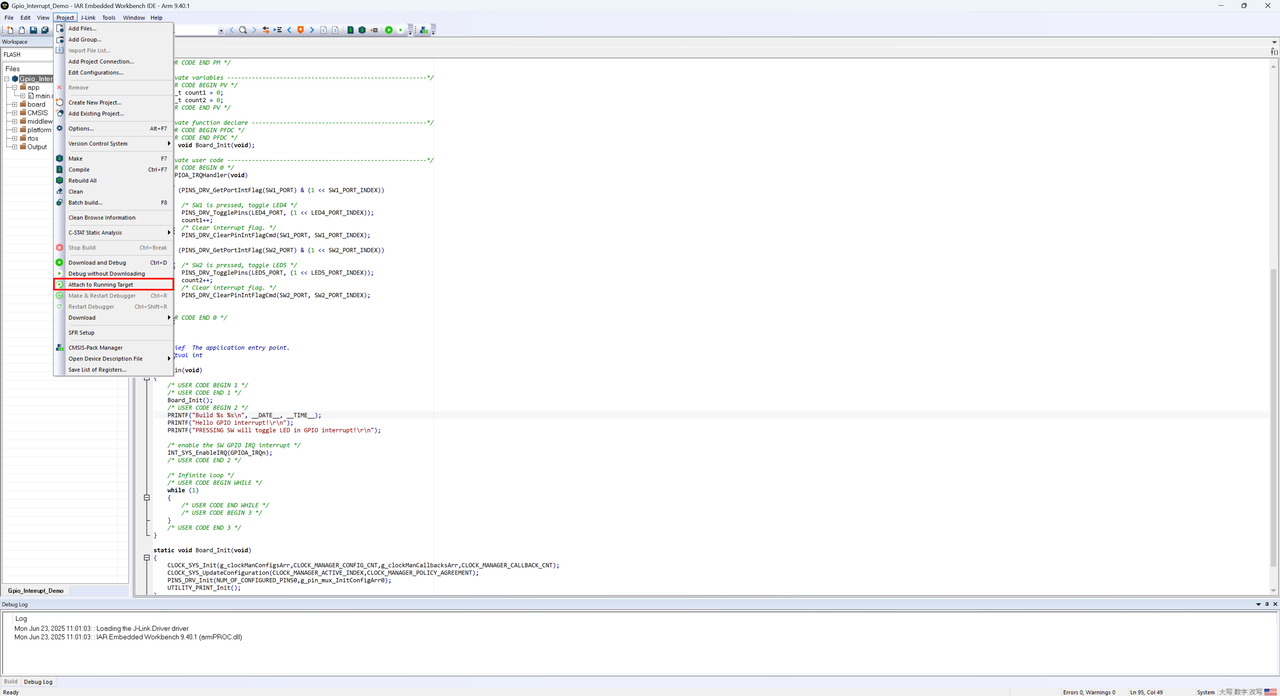The width and height of the screenshot is (1280, 696).
Task: Click the Save toolbar icon
Action: coord(33,30)
